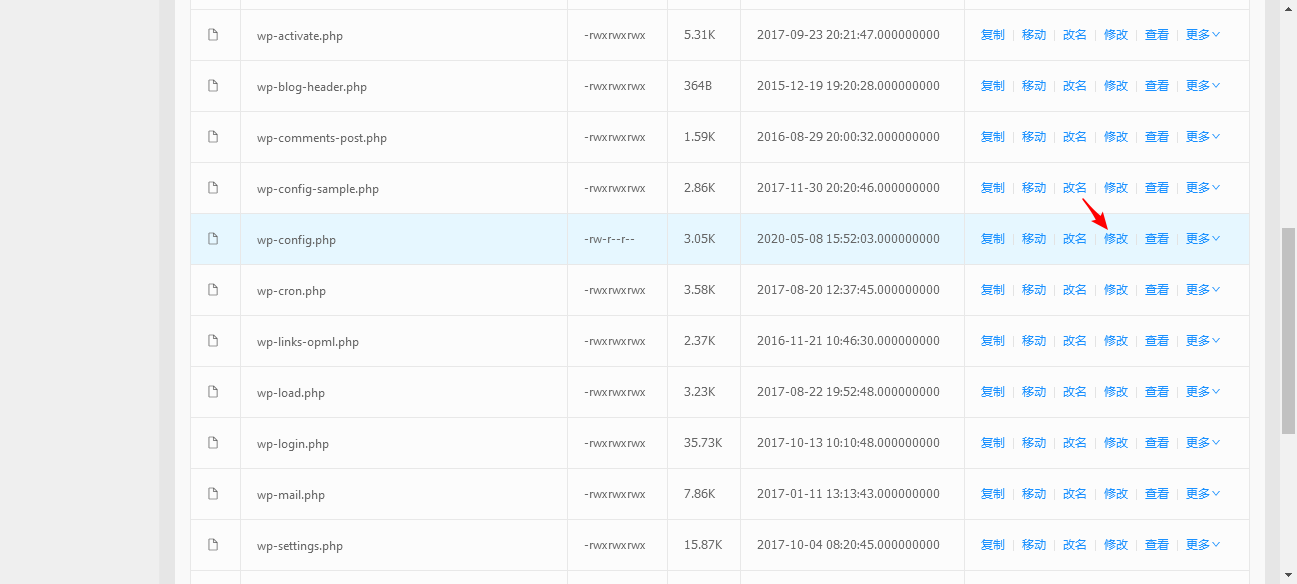Edit wp-login.php via 修改 link
This screenshot has height=584, width=1297.
coord(1116,443)
